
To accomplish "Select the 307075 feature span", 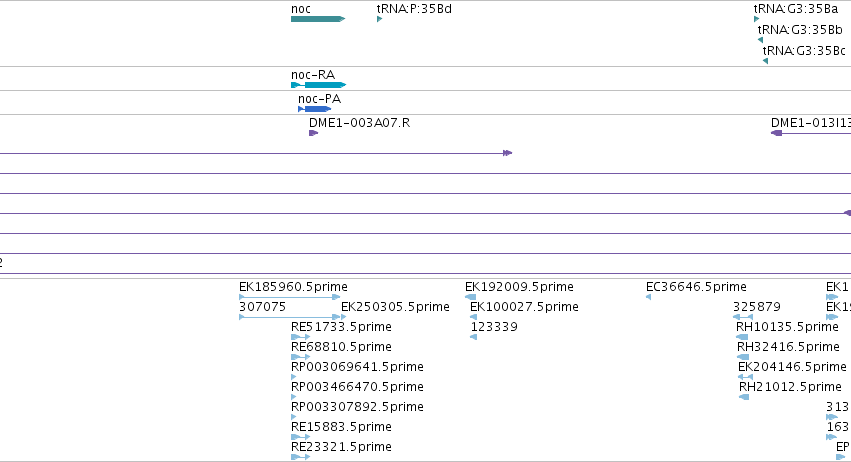I will pyautogui.click(x=289, y=317).
